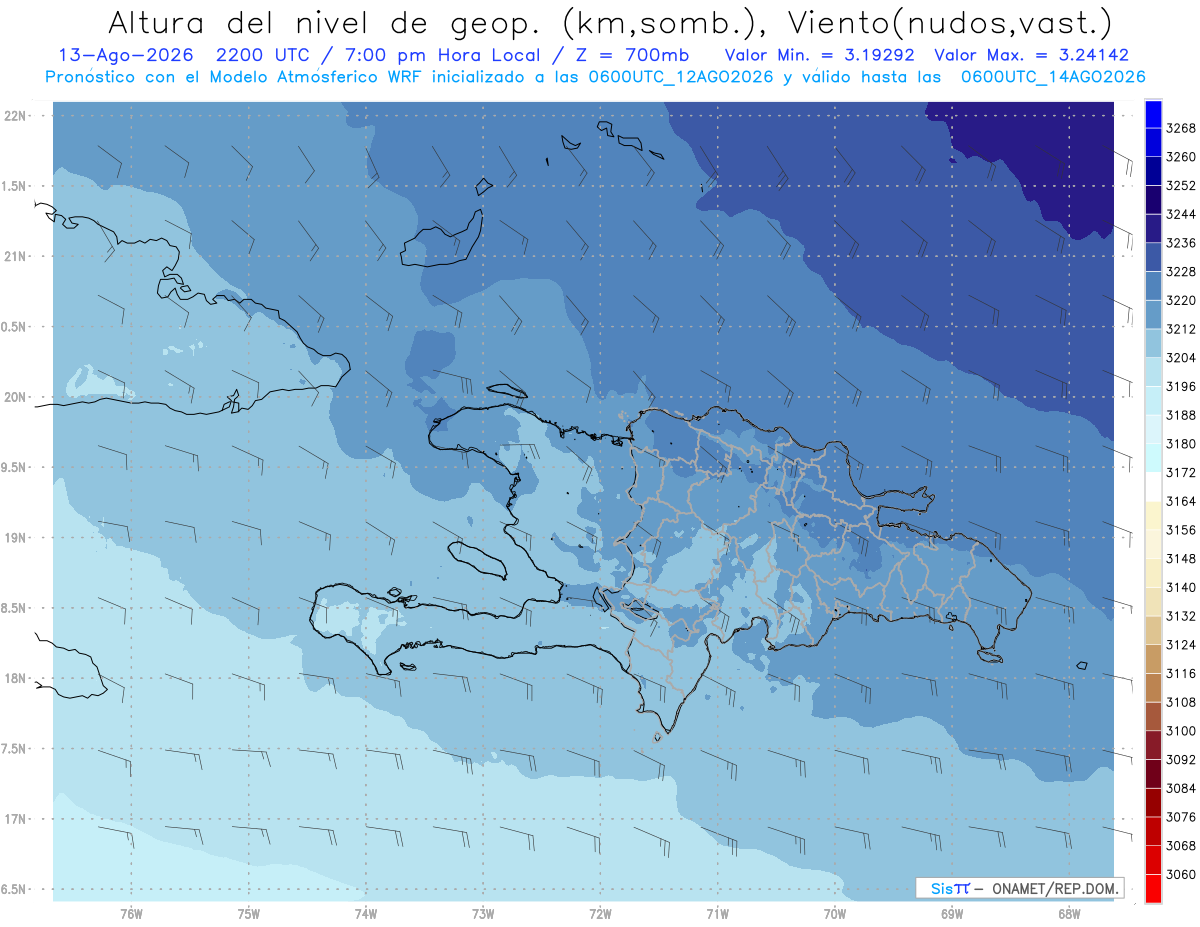Click the "6.5N" latitude tick label
The width and height of the screenshot is (1200, 927).
click(14, 889)
